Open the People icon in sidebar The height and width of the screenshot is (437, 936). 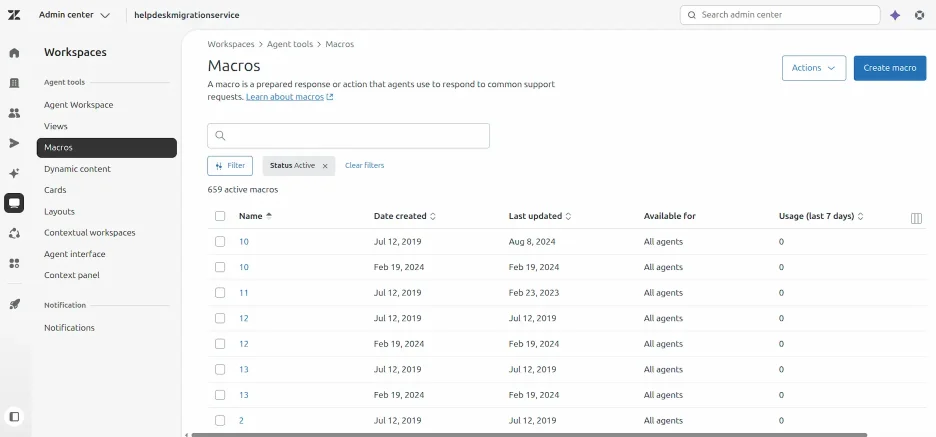[14, 113]
